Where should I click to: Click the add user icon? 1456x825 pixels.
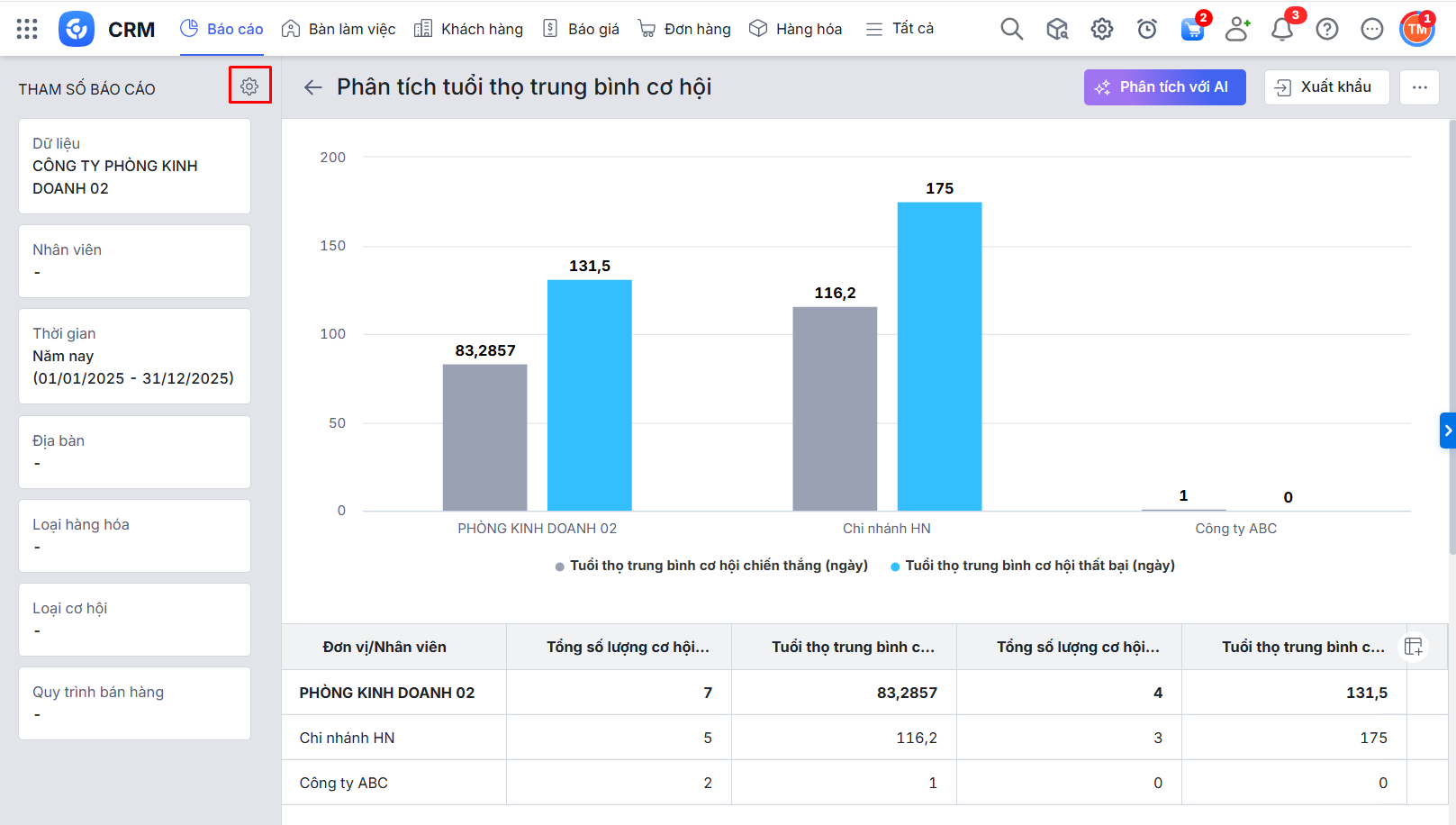(1237, 29)
